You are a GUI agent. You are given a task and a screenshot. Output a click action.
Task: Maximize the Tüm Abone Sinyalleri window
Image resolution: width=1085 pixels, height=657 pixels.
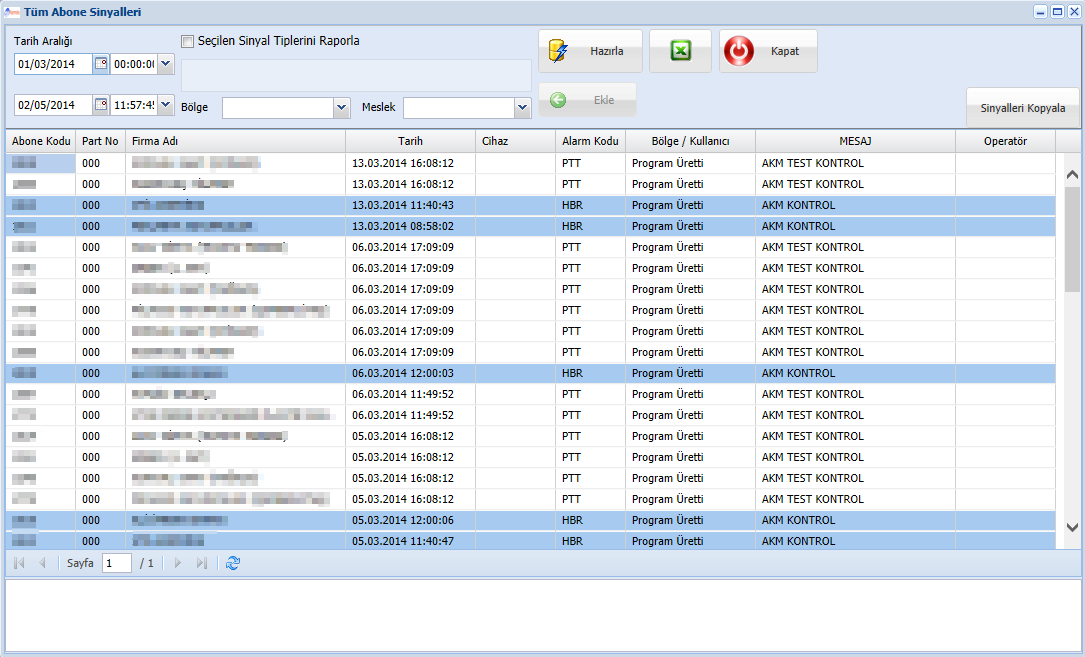click(x=1057, y=12)
